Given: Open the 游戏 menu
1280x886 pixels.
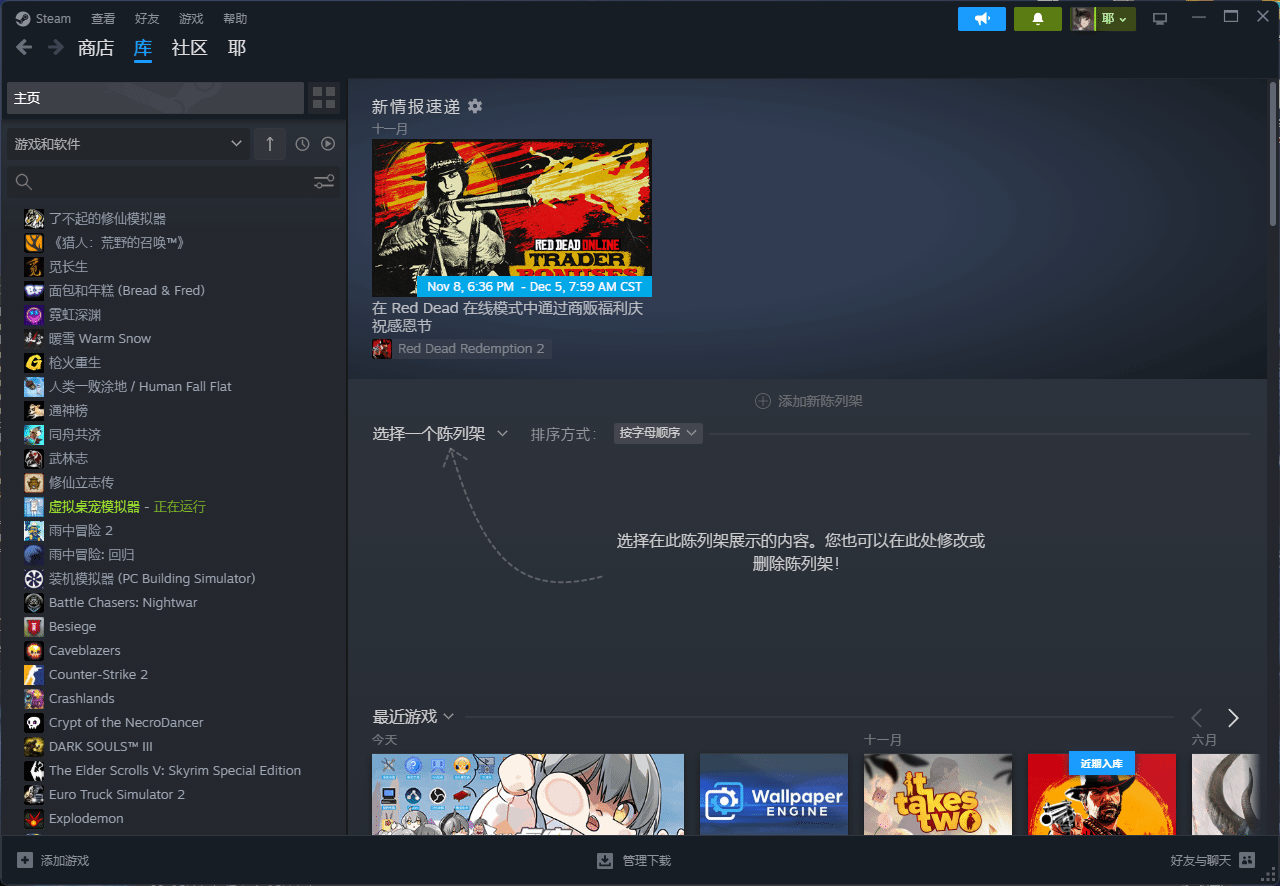Looking at the screenshot, I should pyautogui.click(x=191, y=19).
